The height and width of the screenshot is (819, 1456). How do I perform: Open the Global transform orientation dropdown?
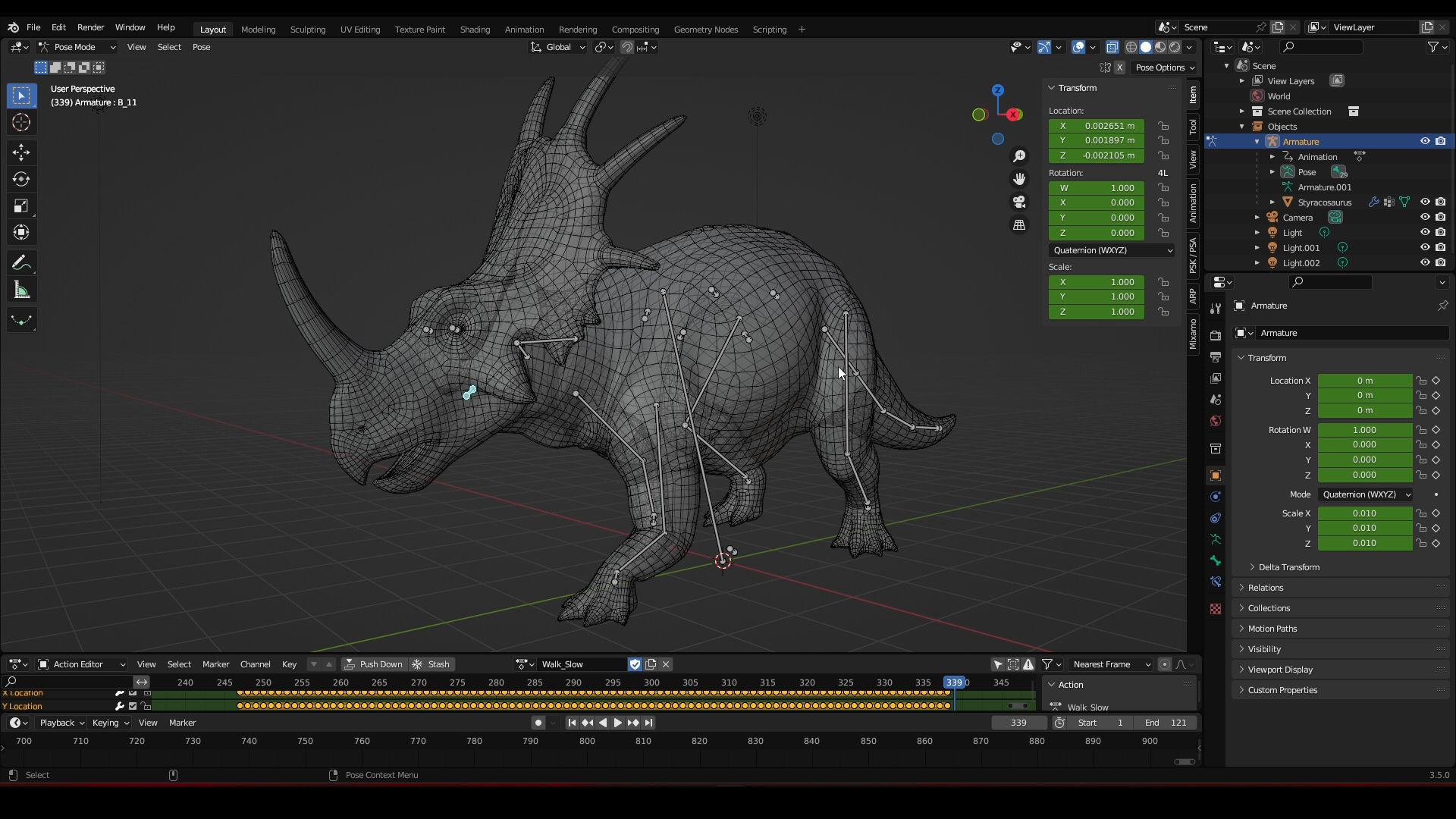[558, 47]
